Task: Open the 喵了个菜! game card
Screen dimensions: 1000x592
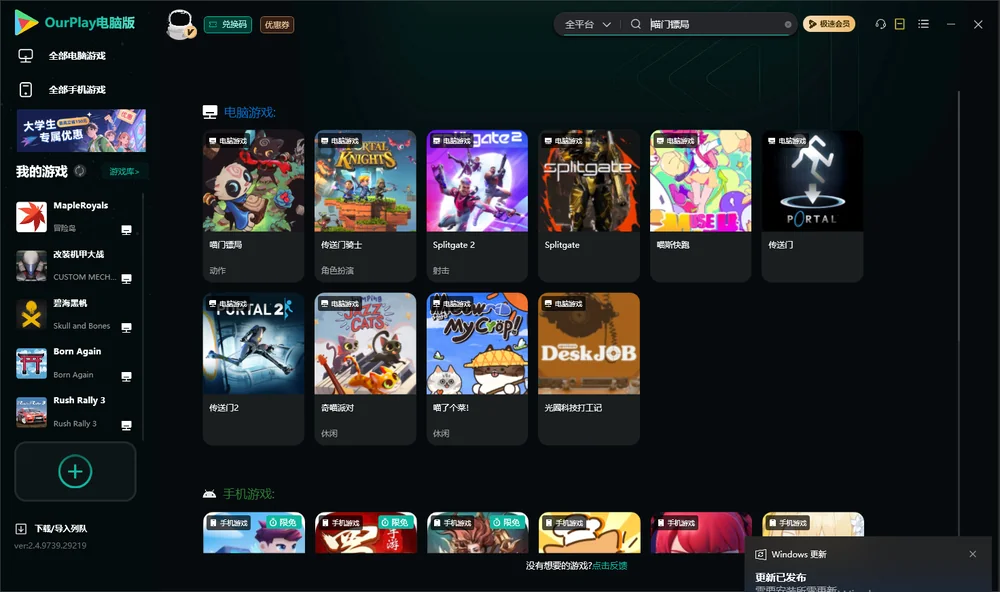Action: [477, 369]
